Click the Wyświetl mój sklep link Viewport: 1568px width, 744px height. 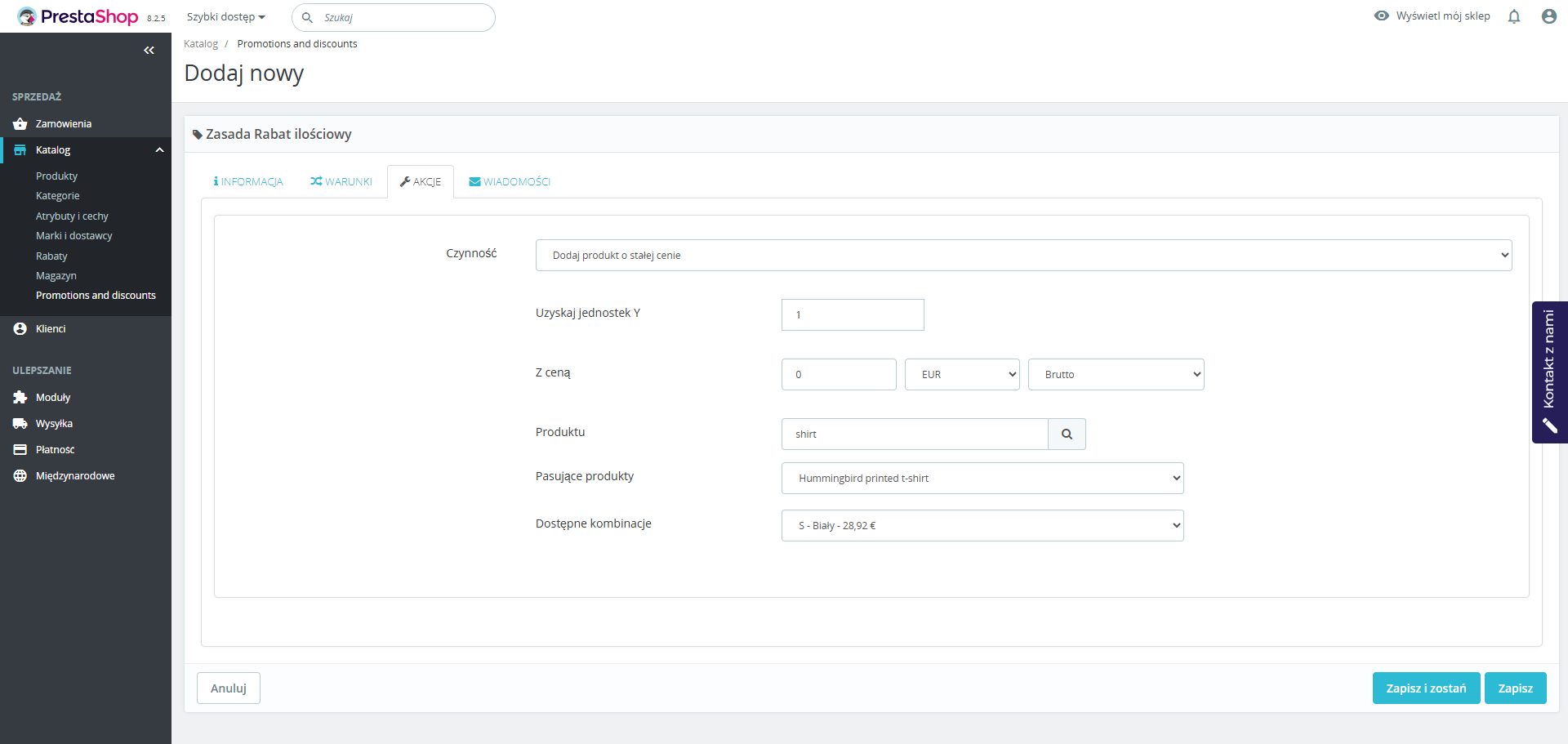1443,16
